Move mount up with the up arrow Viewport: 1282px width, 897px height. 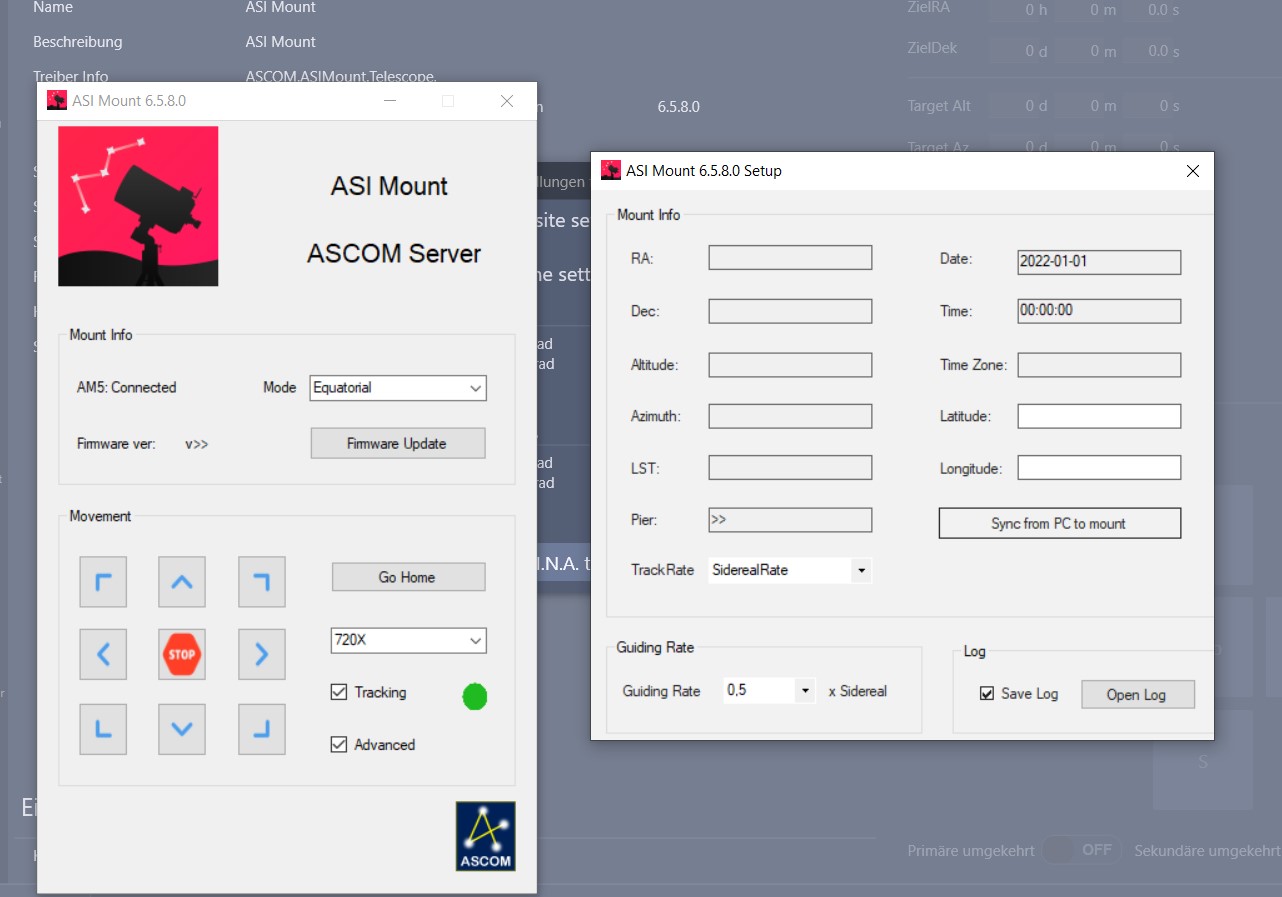tap(182, 582)
